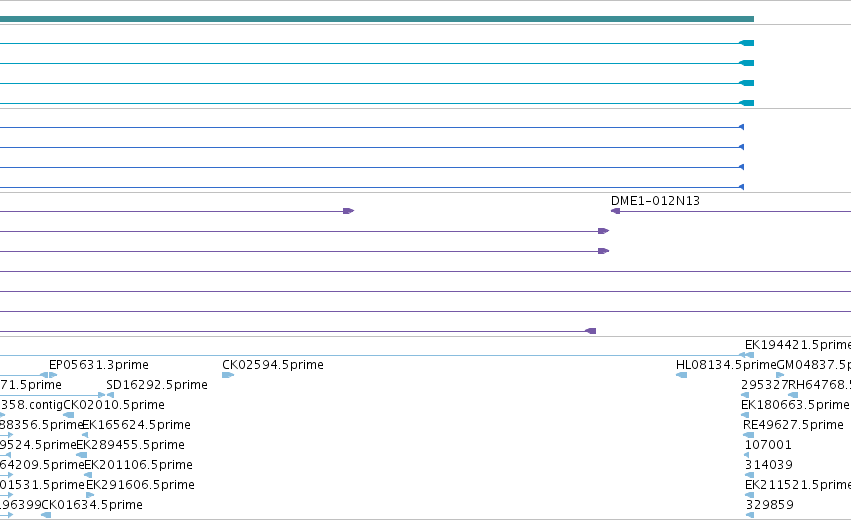The width and height of the screenshot is (851, 520).
Task: Select the small arrow glyph beneath 107001
Action: (747, 455)
